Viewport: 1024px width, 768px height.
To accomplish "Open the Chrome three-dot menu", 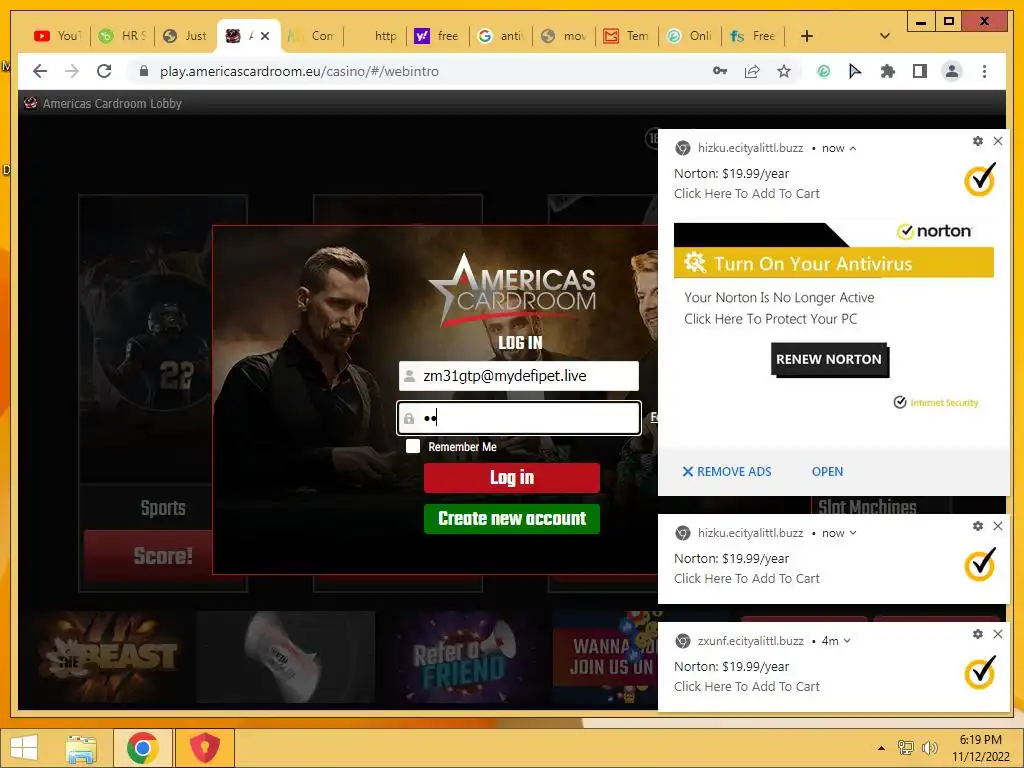I will pyautogui.click(x=984, y=71).
